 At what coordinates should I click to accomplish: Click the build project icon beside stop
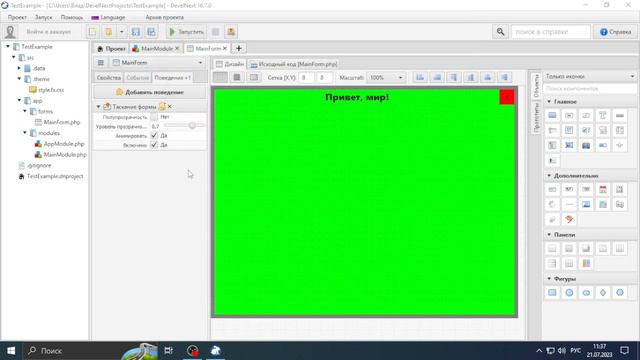pyautogui.click(x=231, y=32)
